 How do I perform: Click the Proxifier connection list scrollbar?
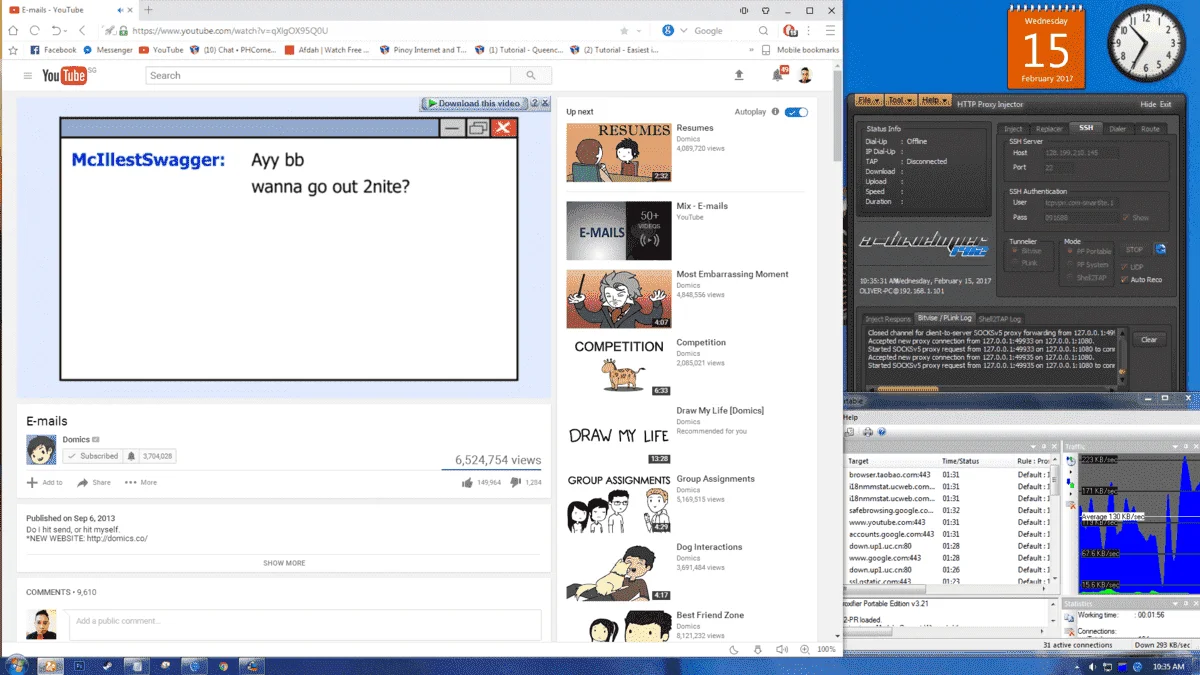(1056, 522)
